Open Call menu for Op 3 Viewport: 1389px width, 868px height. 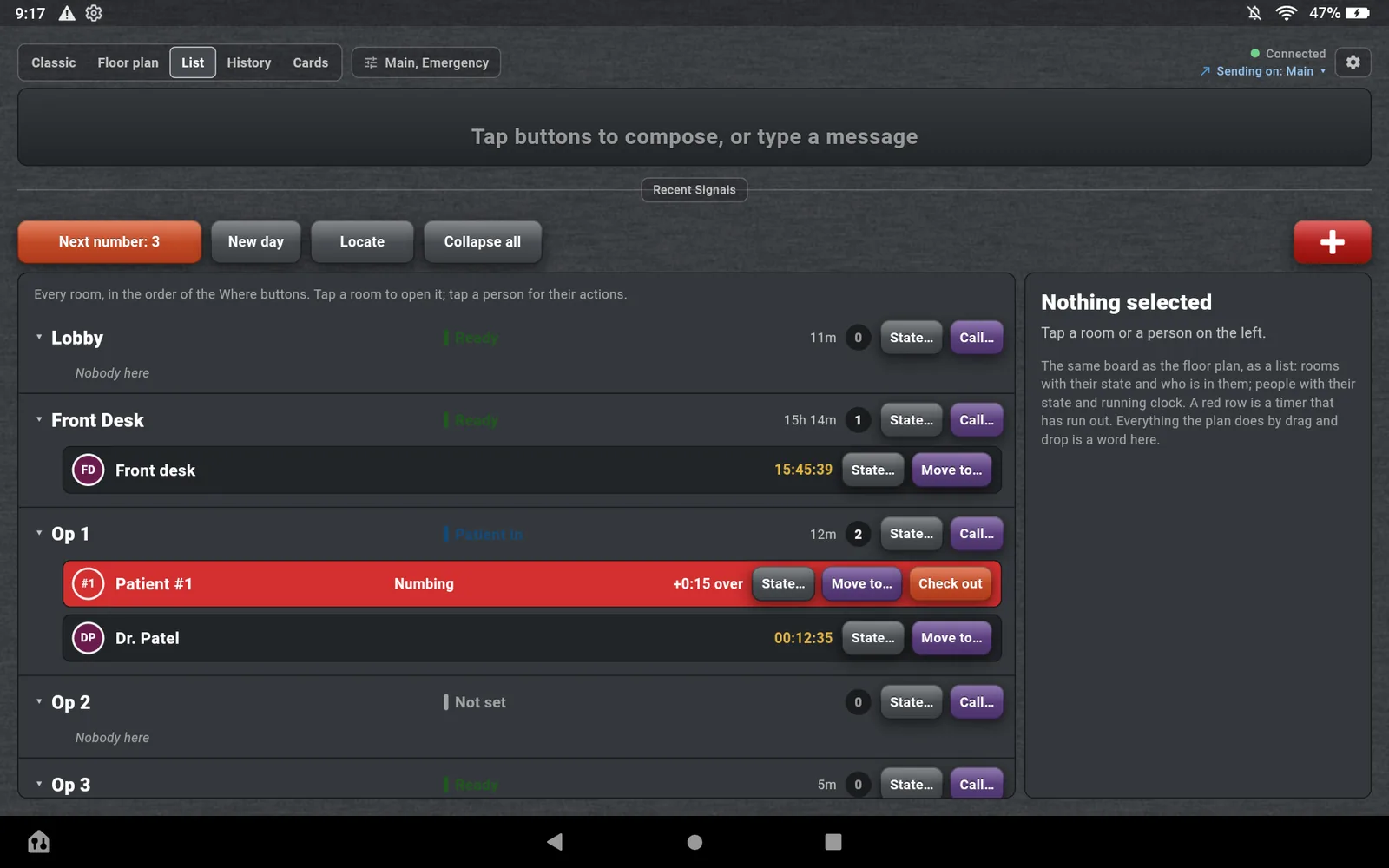click(977, 783)
